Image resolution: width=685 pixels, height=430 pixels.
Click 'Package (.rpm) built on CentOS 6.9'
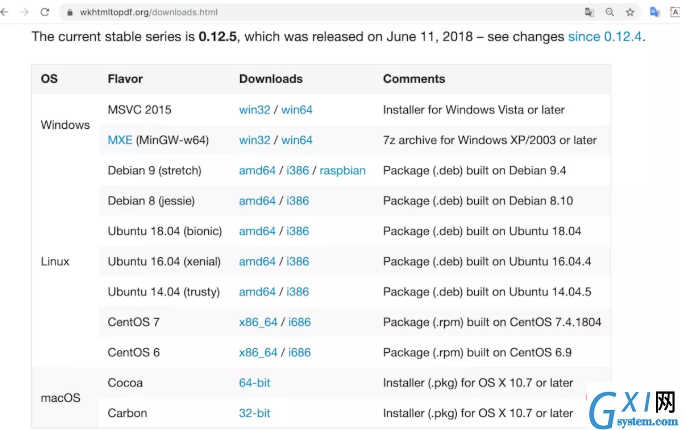pos(477,353)
